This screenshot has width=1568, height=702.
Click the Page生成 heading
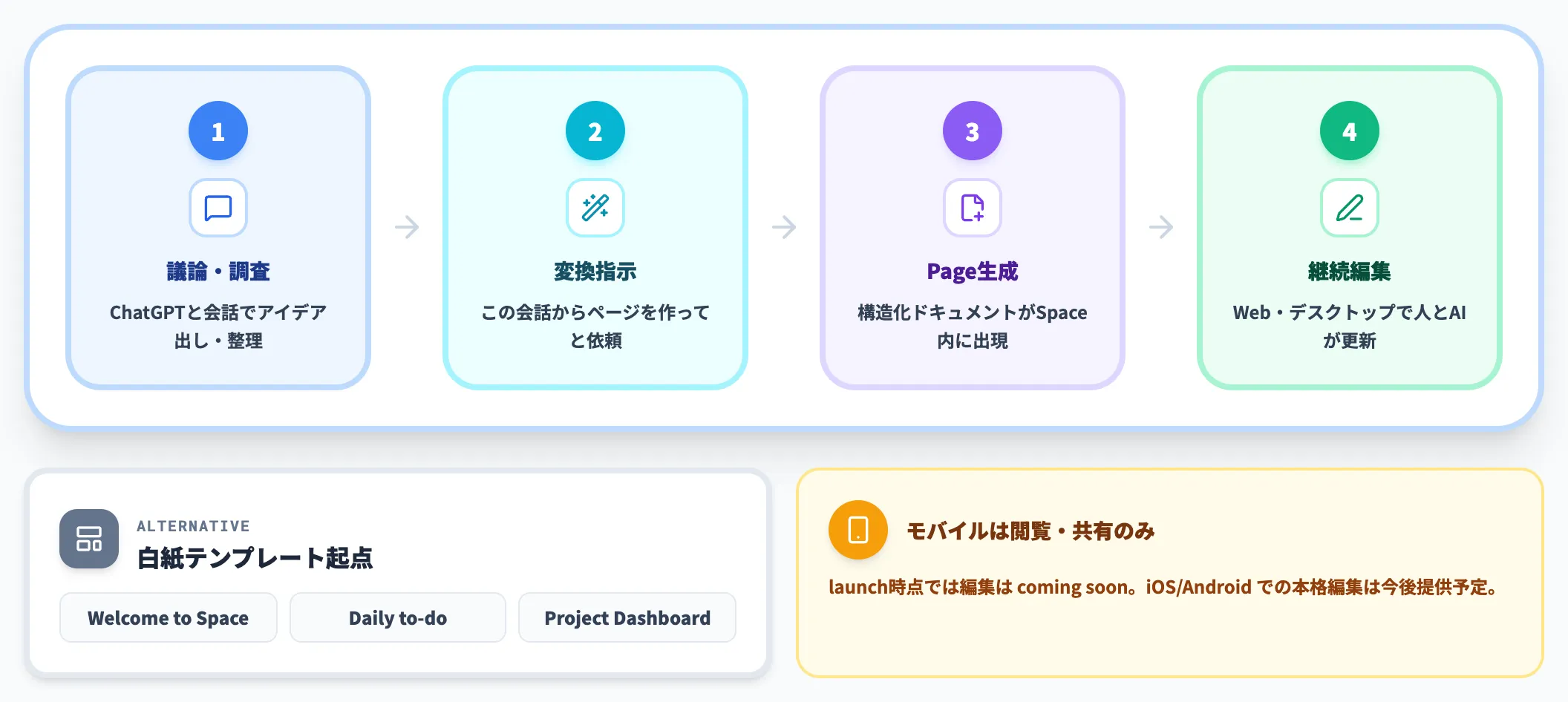973,272
